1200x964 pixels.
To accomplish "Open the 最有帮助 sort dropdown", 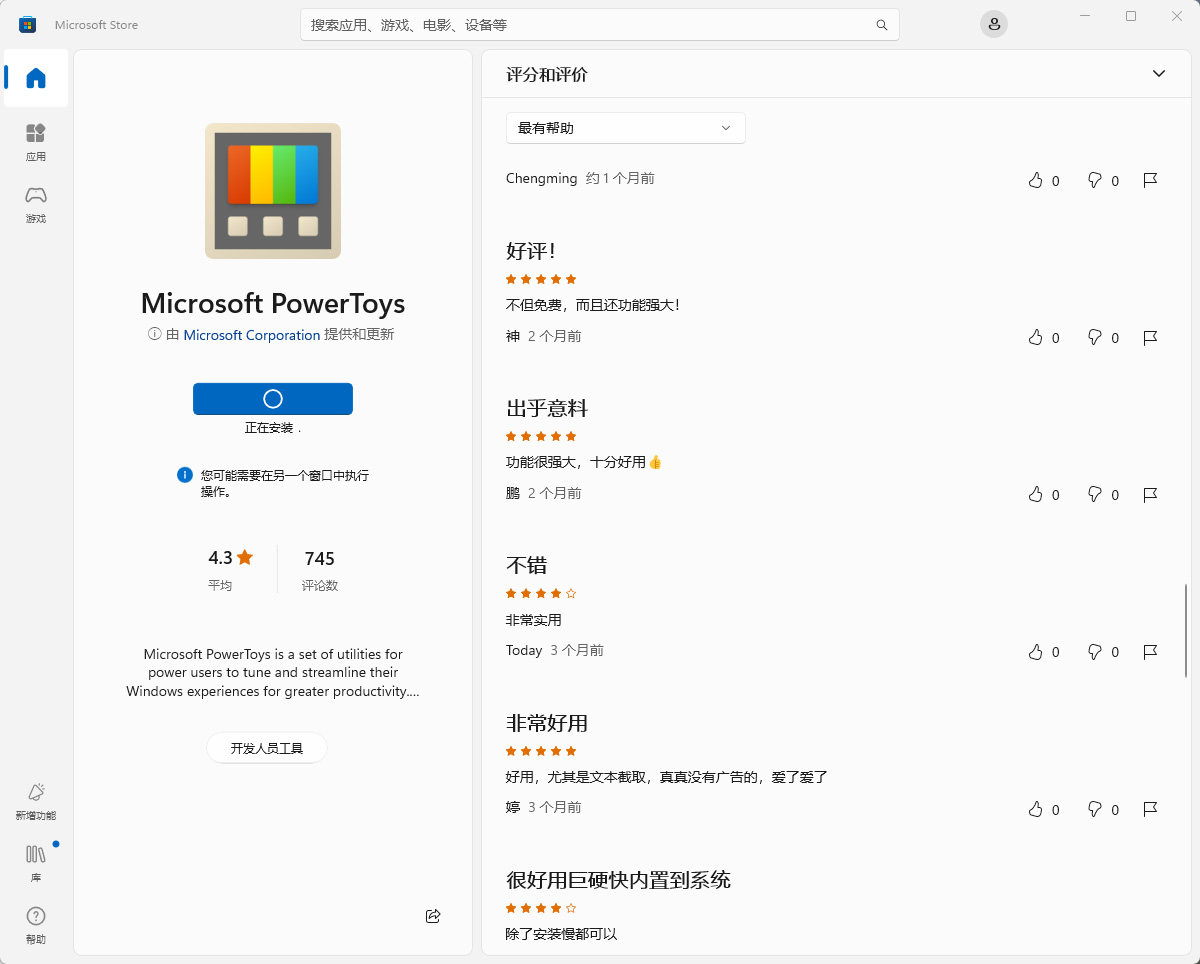I will tap(625, 128).
